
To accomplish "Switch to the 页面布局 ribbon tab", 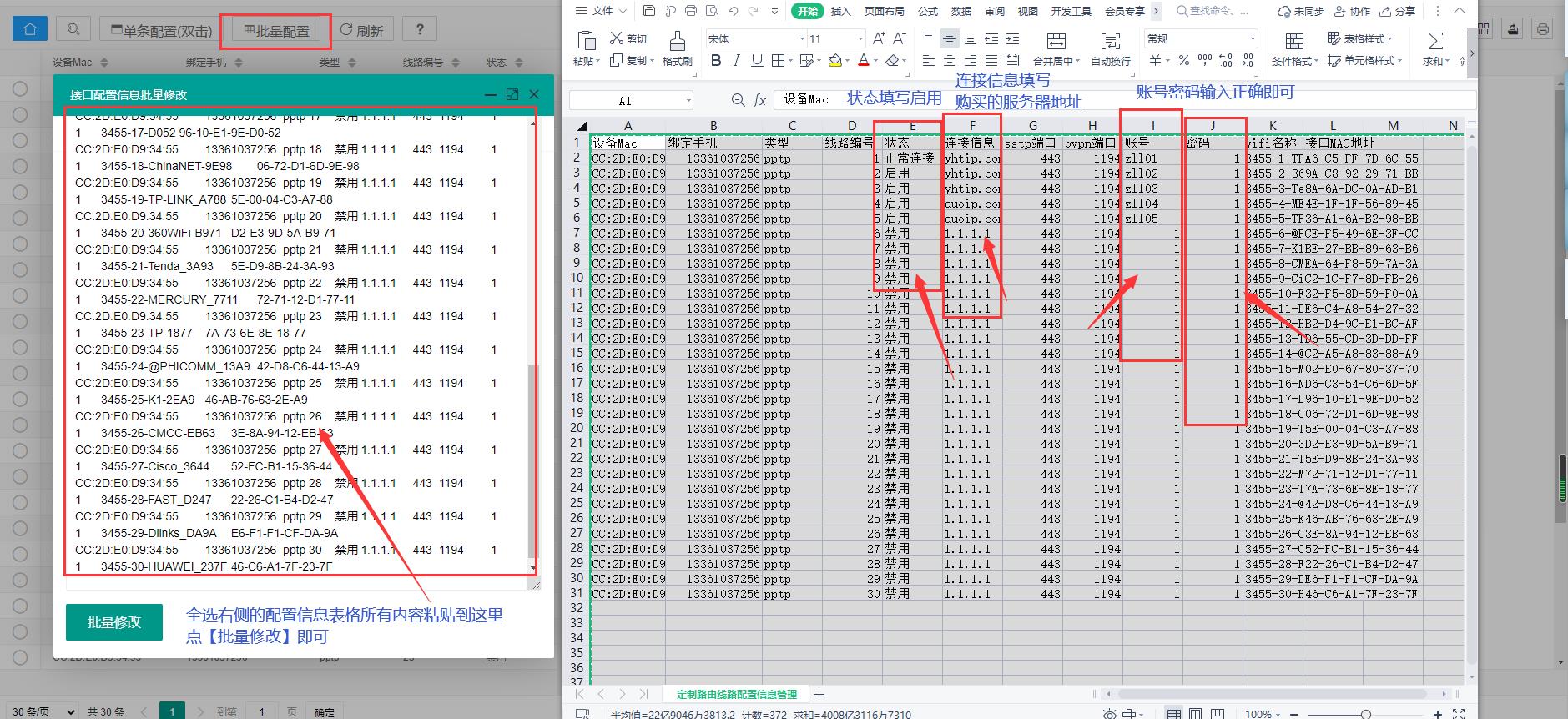I will click(x=885, y=11).
